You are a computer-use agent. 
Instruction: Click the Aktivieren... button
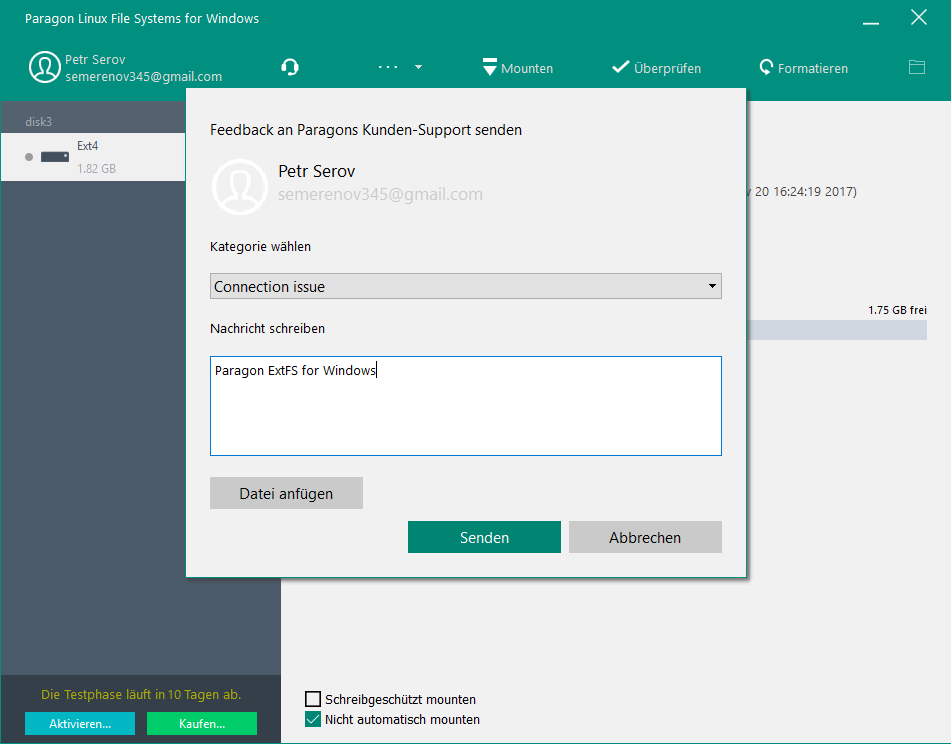click(x=80, y=723)
